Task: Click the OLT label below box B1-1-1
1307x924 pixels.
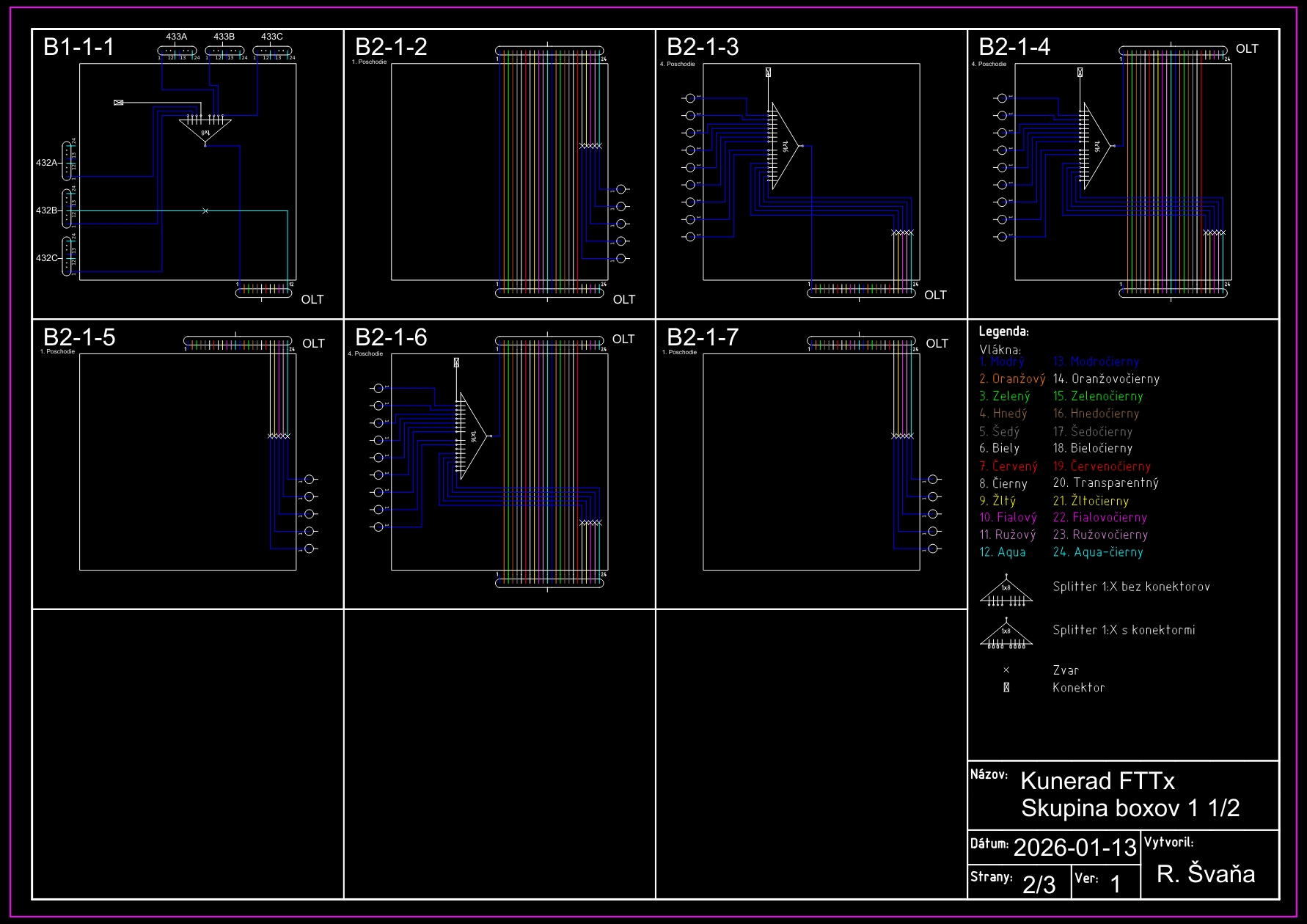Action: pos(312,299)
